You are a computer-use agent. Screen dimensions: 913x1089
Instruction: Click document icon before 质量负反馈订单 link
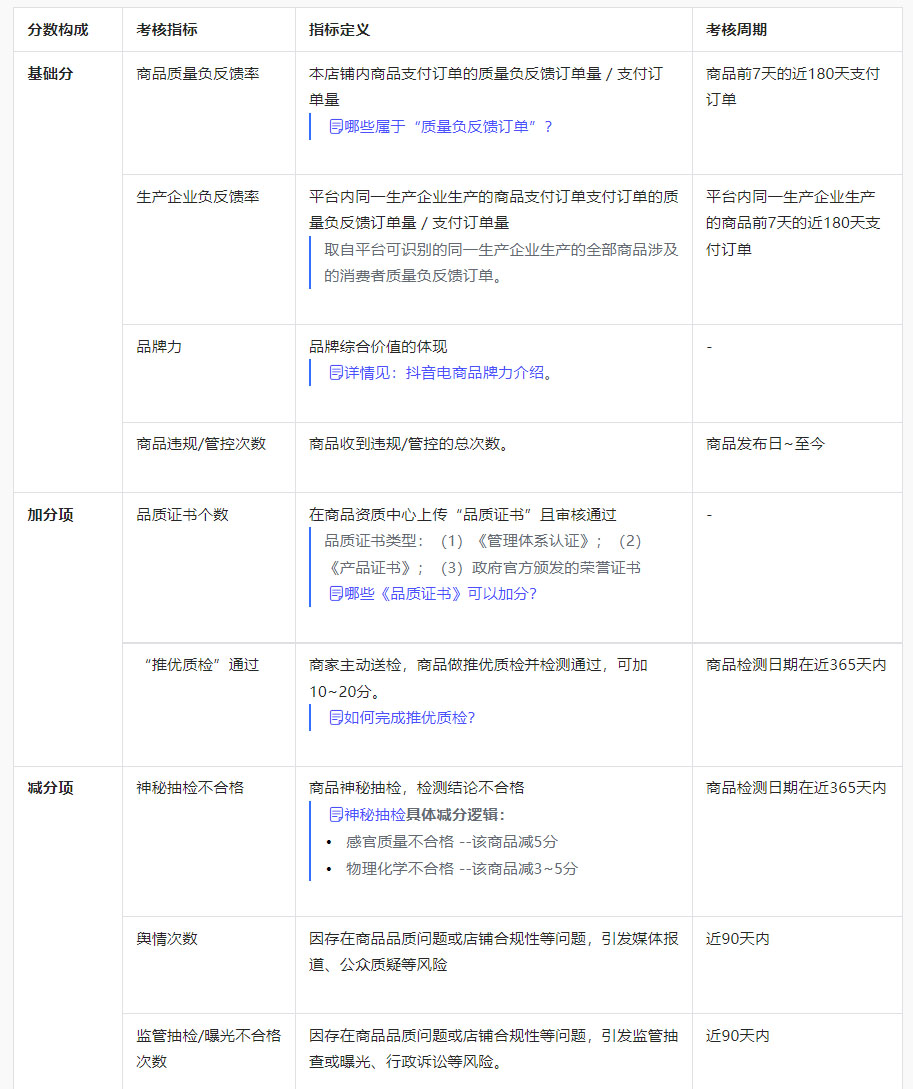[336, 127]
